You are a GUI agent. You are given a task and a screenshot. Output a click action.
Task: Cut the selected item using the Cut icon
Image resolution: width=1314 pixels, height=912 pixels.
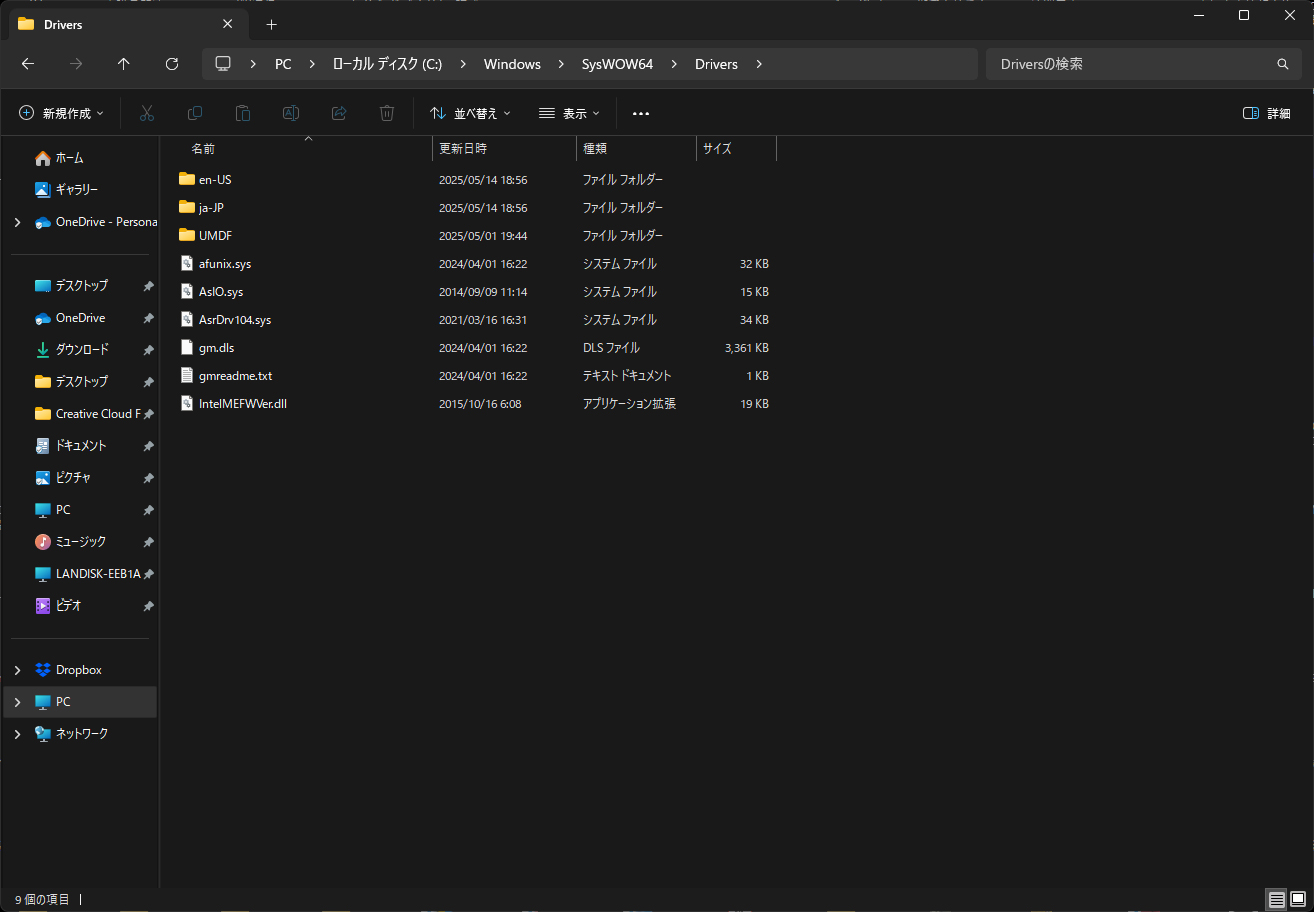click(147, 113)
